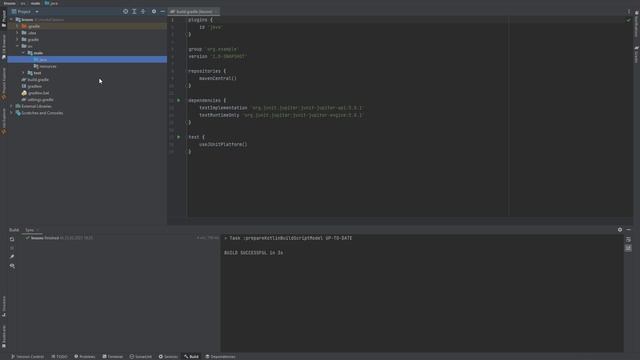Close the build.gradle editor tab
This screenshot has width=640, height=360.
216,11
